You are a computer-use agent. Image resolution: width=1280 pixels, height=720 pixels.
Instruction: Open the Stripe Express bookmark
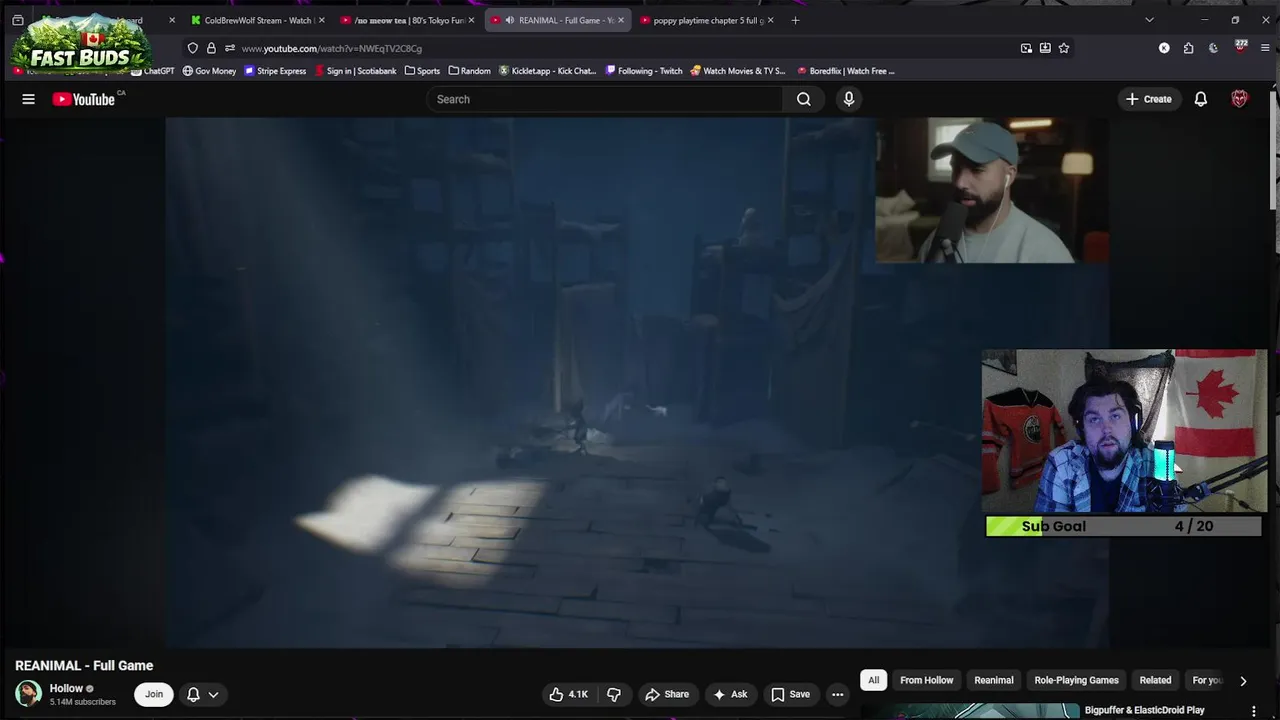tap(275, 71)
